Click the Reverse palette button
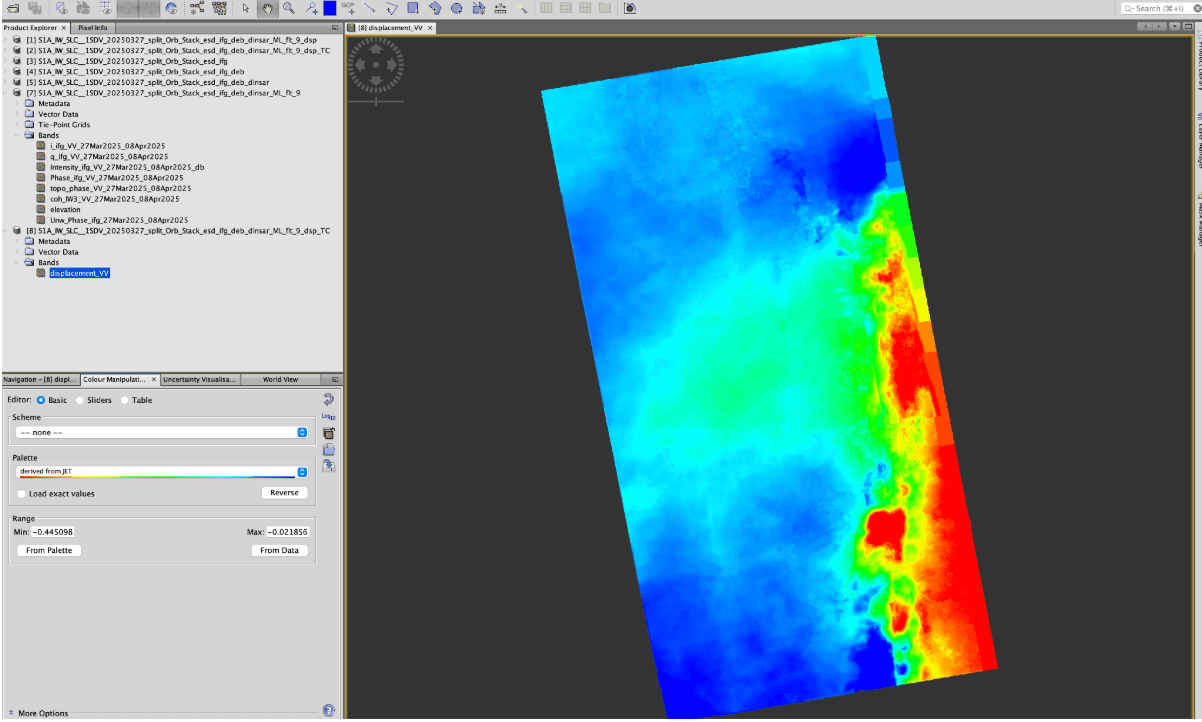Viewport: 1202px width, 722px height. click(284, 492)
